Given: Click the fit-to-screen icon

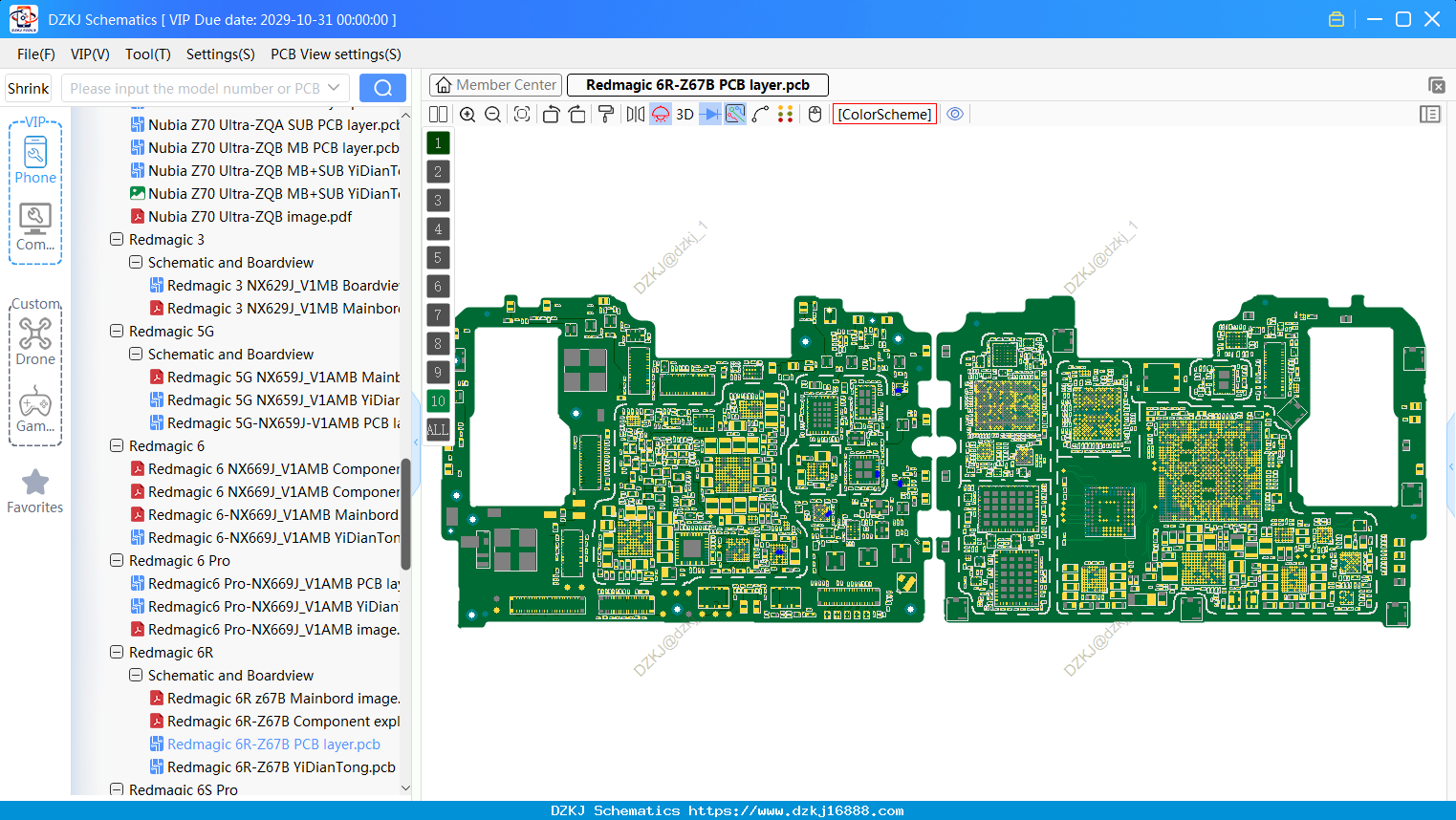Looking at the screenshot, I should coord(522,114).
